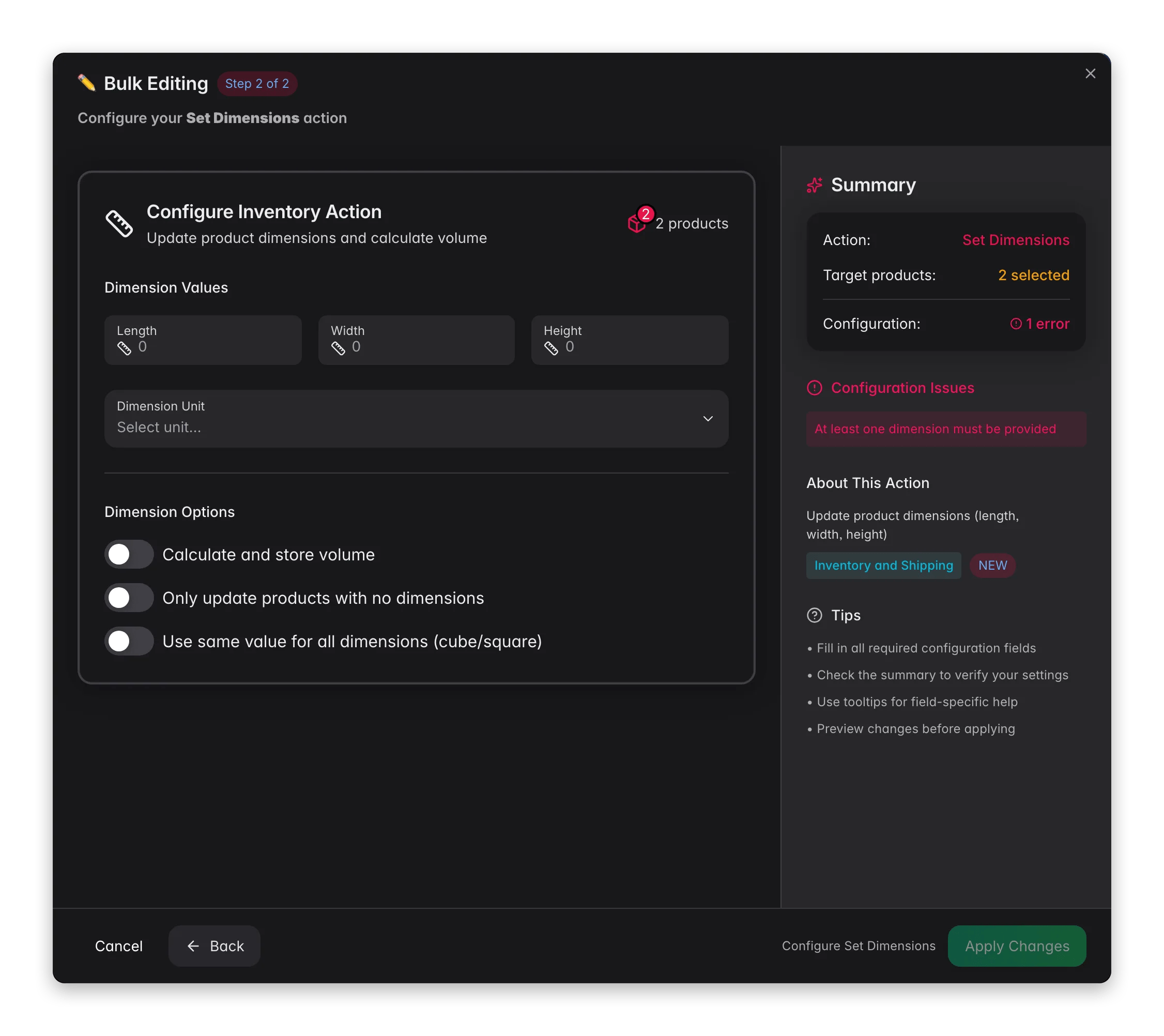
Task: Expand the Dimension Unit chevron arrow
Action: (708, 419)
